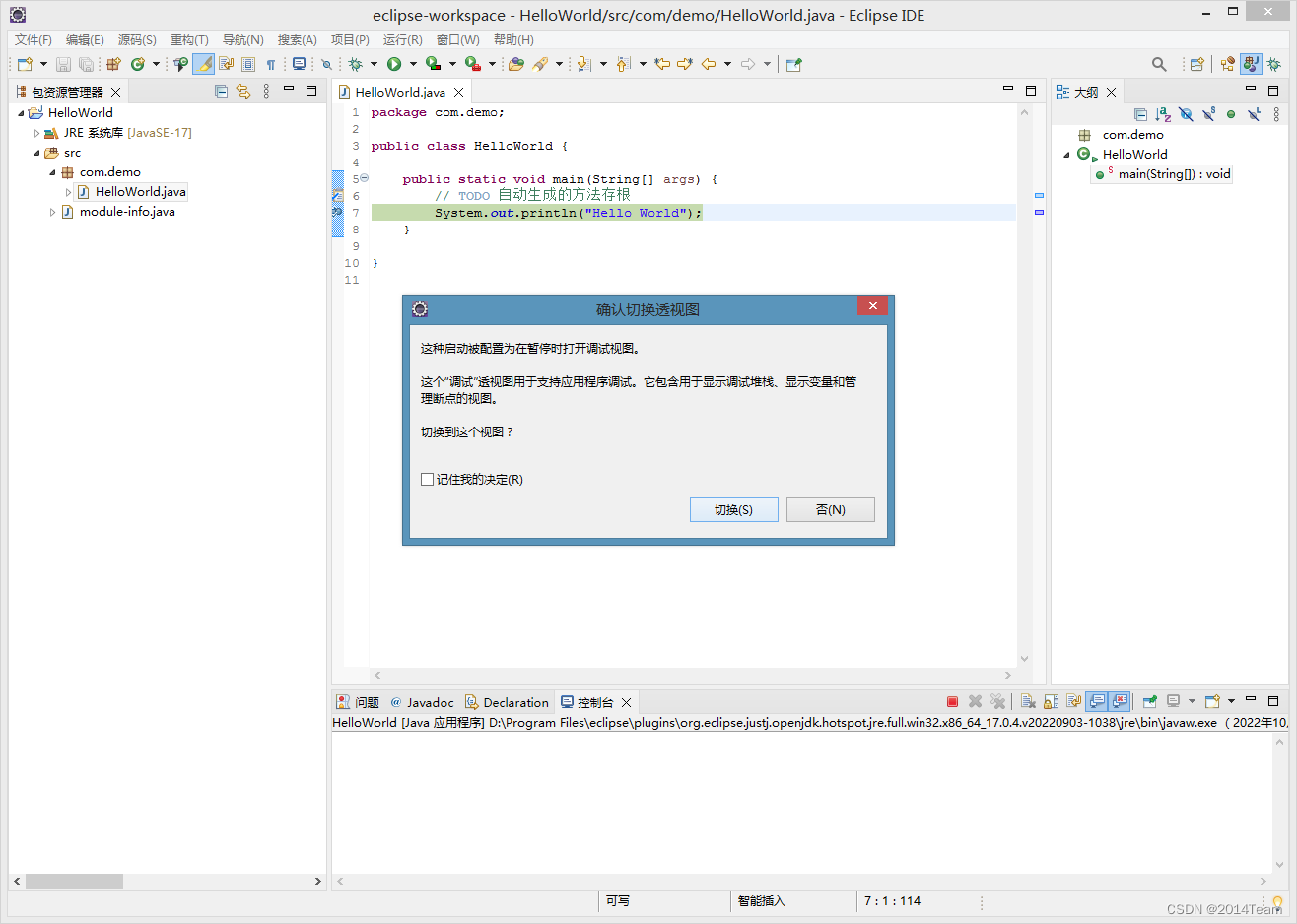The image size is (1297, 924).
Task: Click the 切换(S) button in dialog
Action: [x=733, y=509]
